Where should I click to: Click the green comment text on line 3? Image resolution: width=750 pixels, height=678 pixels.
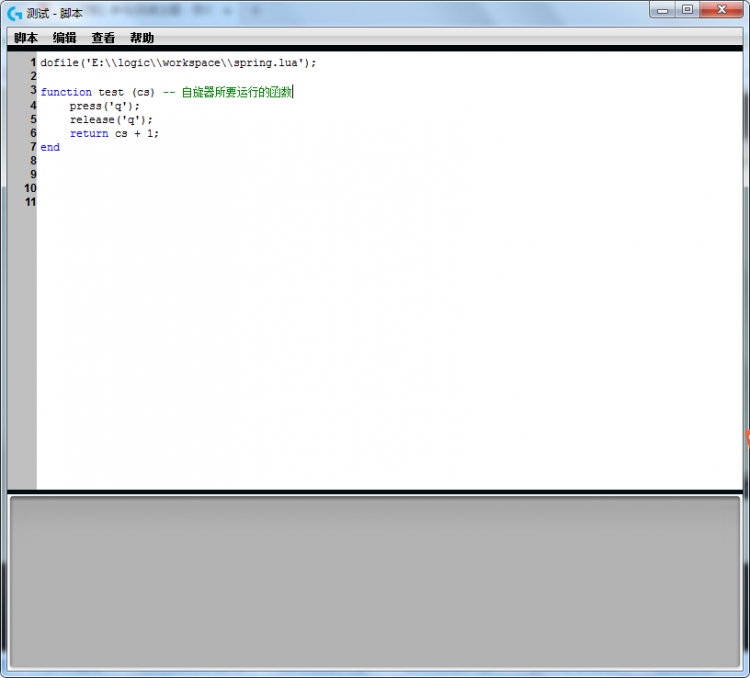click(236, 92)
